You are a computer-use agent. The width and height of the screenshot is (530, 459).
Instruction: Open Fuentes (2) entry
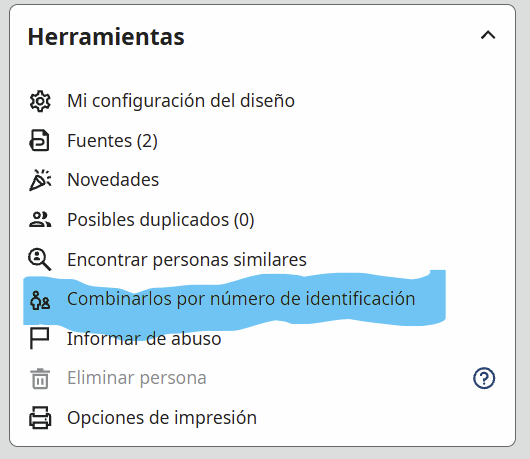click(x=112, y=141)
